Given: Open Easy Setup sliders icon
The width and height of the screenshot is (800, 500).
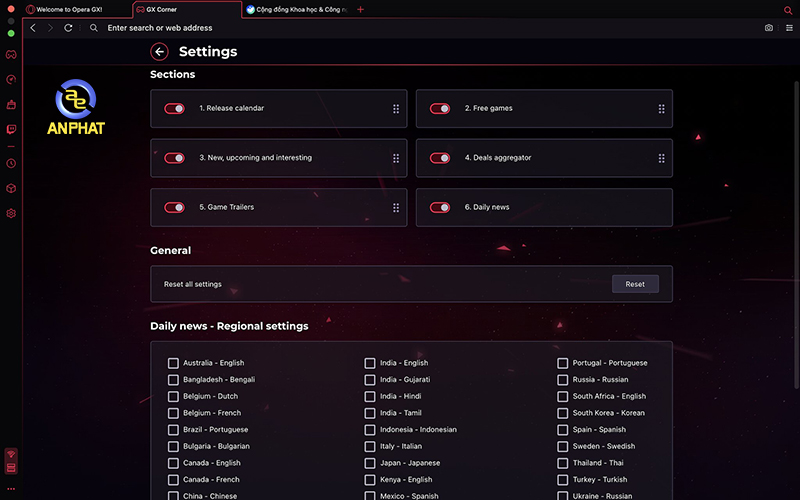Looking at the screenshot, I should (788, 28).
